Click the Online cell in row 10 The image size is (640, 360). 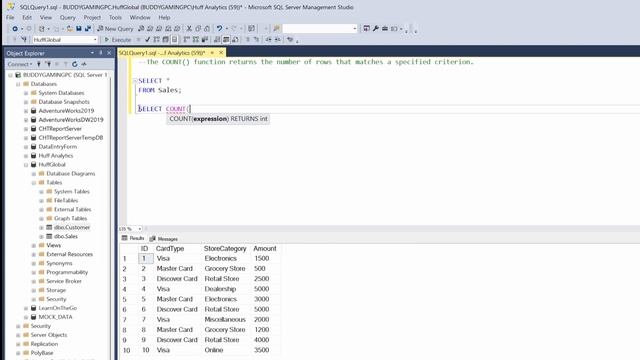[x=214, y=350]
